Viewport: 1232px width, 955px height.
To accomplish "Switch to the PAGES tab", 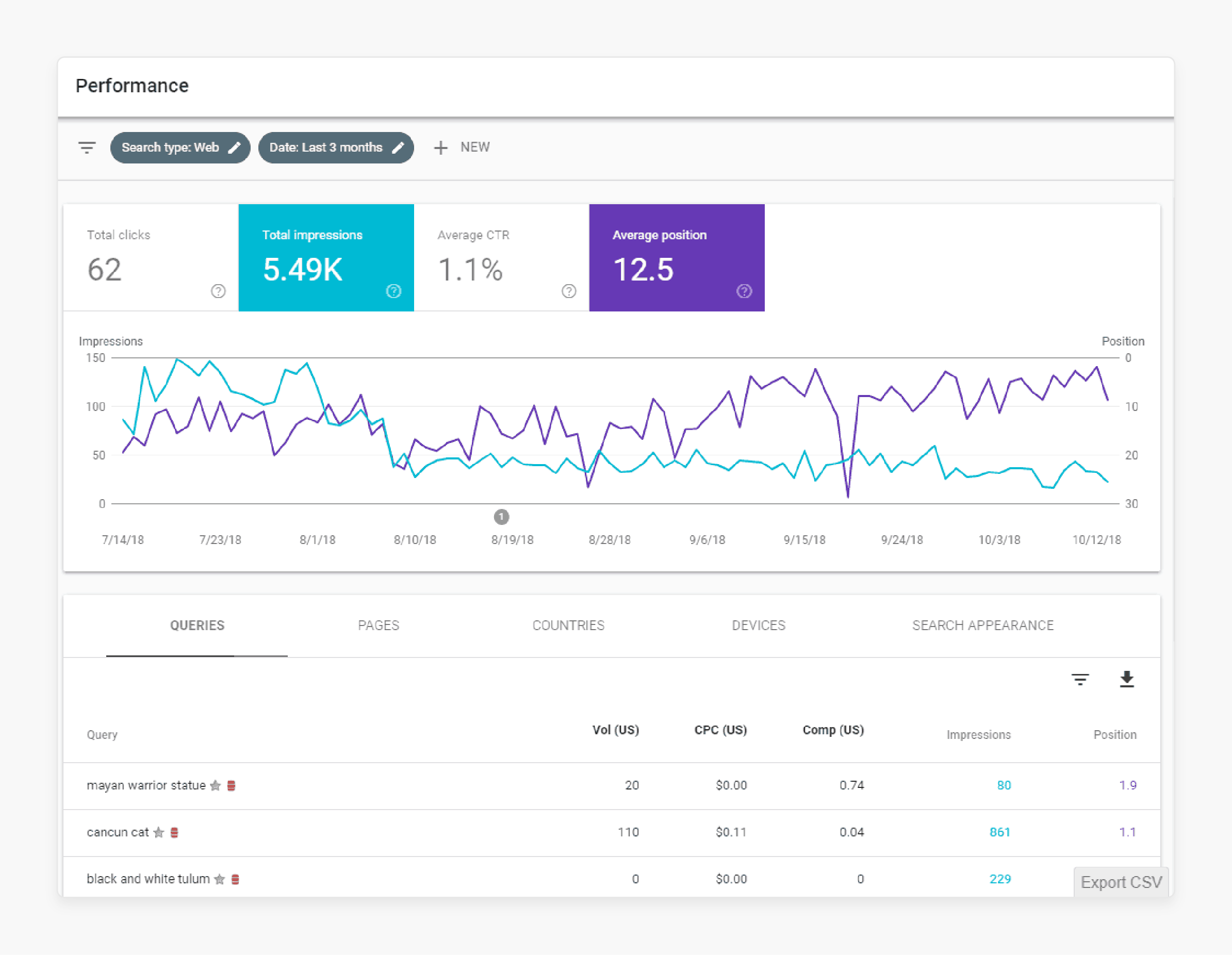I will (x=379, y=625).
